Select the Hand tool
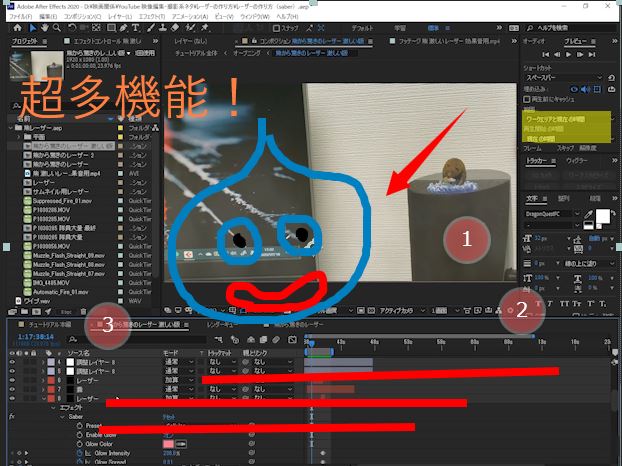 tap(44, 28)
